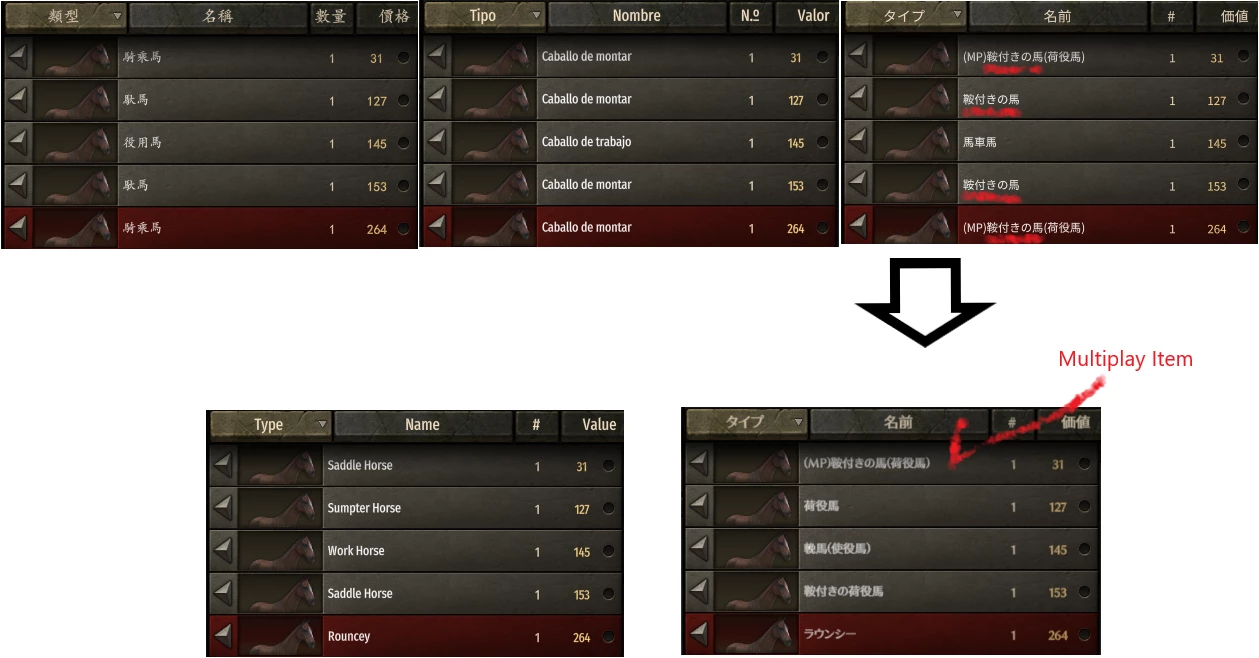
Task: Click transfer arrow beside ラウンシー row
Action: point(700,634)
